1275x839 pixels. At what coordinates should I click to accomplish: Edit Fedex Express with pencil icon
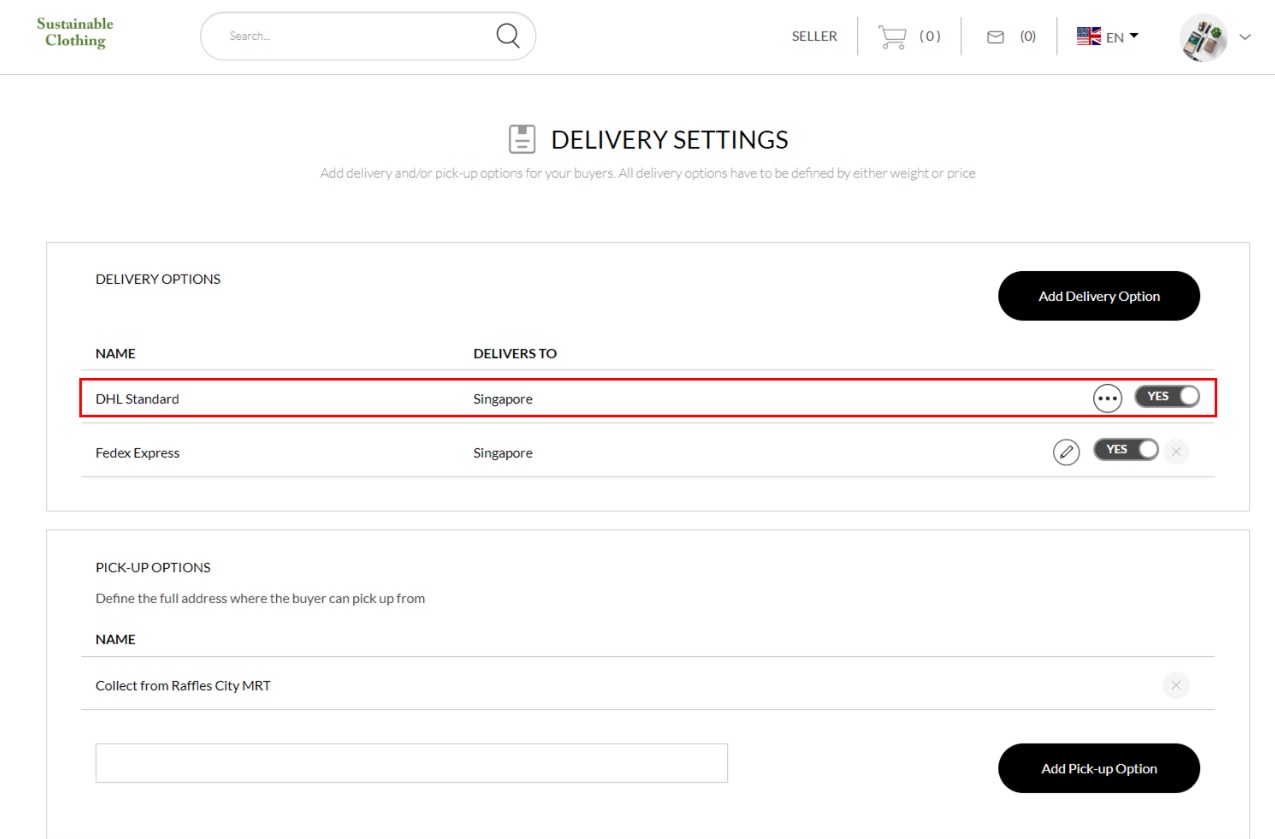click(x=1066, y=452)
